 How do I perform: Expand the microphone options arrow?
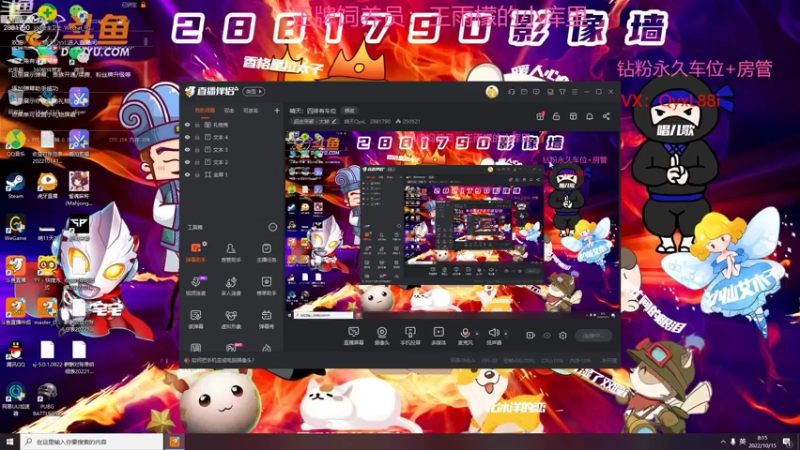coord(477,334)
